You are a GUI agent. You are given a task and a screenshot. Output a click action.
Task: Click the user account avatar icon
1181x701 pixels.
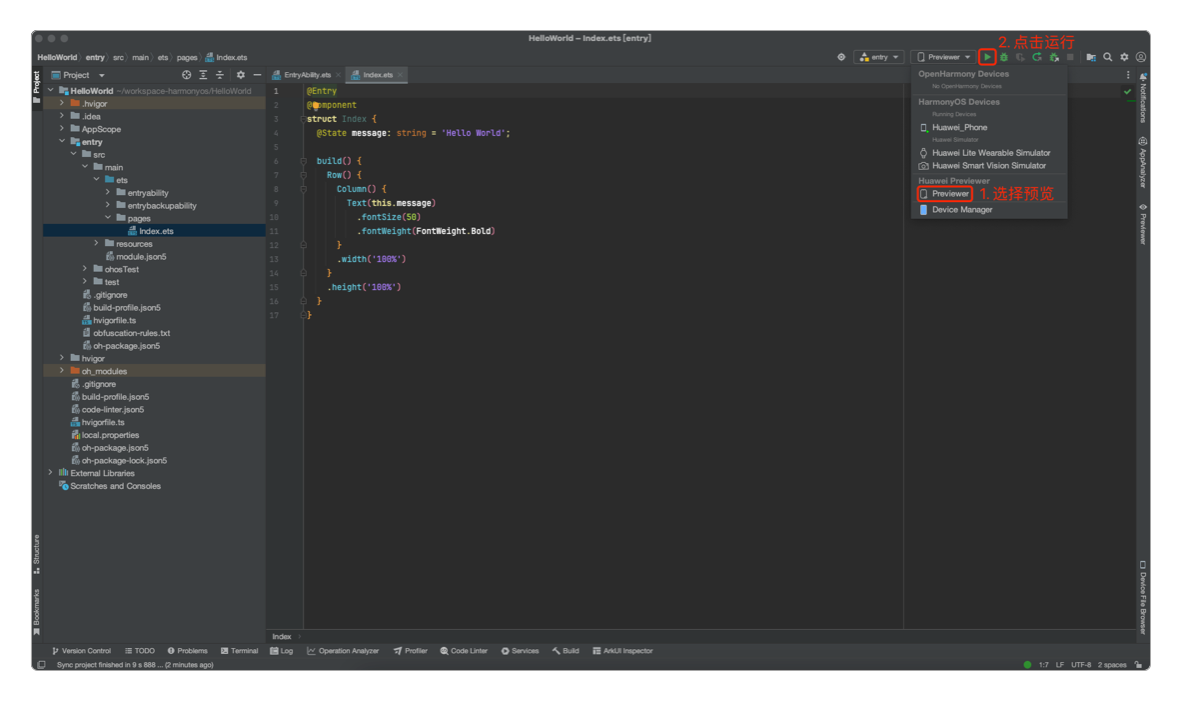1141,57
